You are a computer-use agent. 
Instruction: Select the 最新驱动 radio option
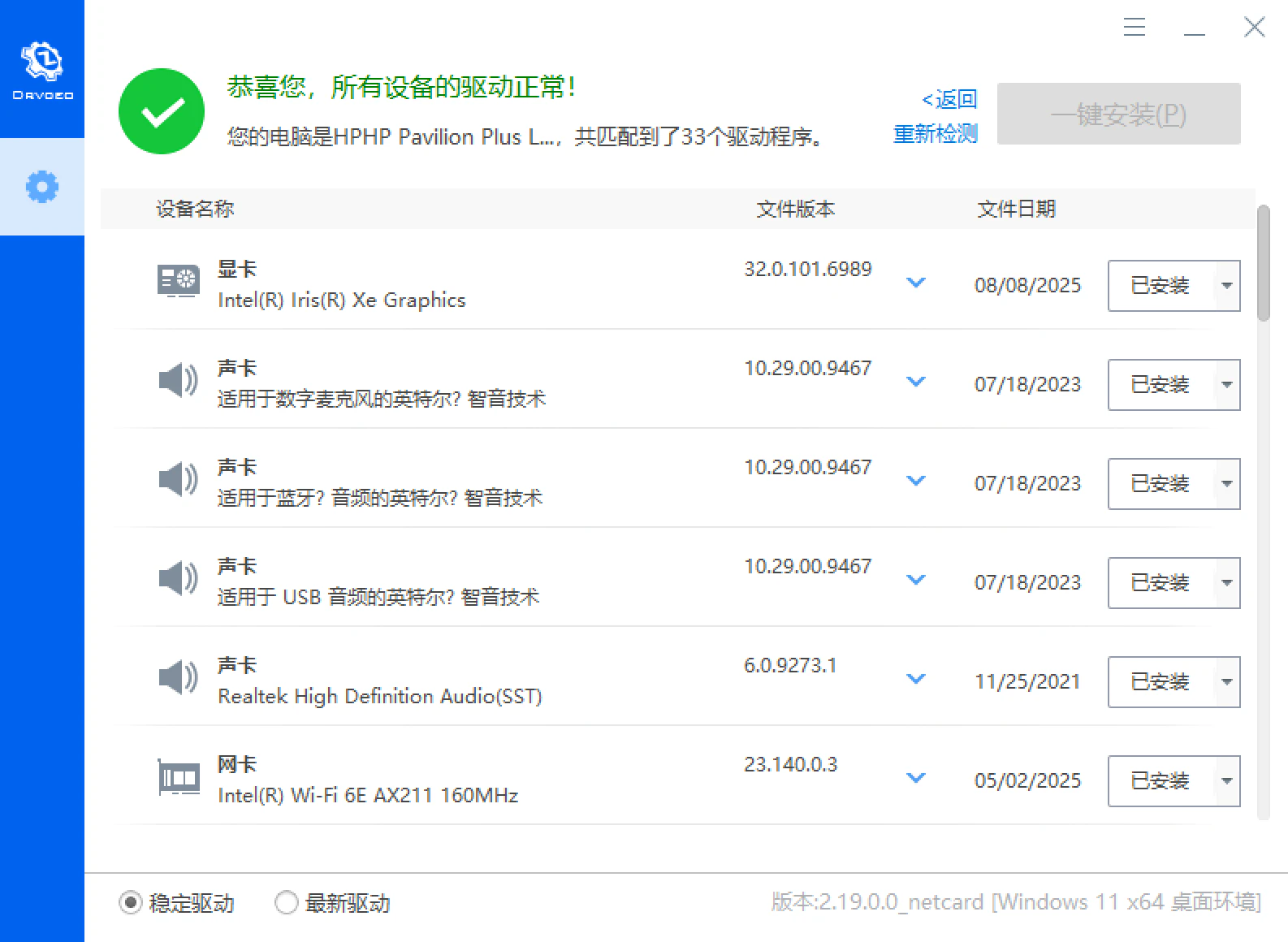click(332, 903)
